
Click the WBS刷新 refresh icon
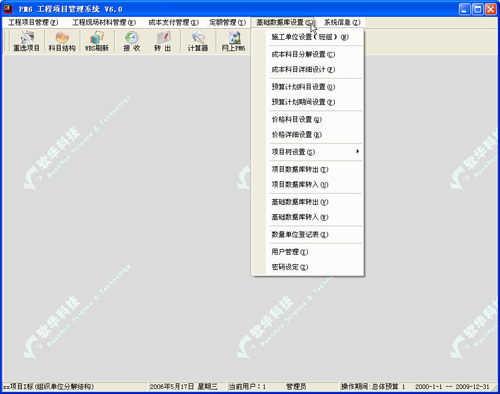(97, 41)
